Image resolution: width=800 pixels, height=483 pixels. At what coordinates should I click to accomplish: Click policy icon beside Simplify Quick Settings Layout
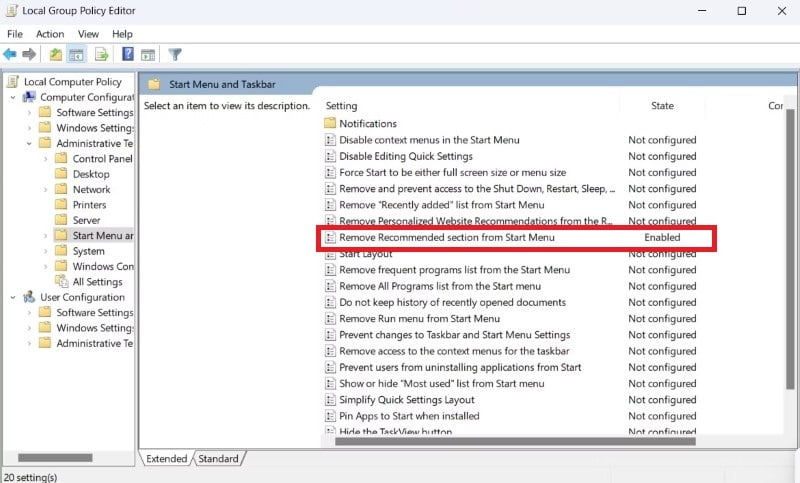point(330,400)
